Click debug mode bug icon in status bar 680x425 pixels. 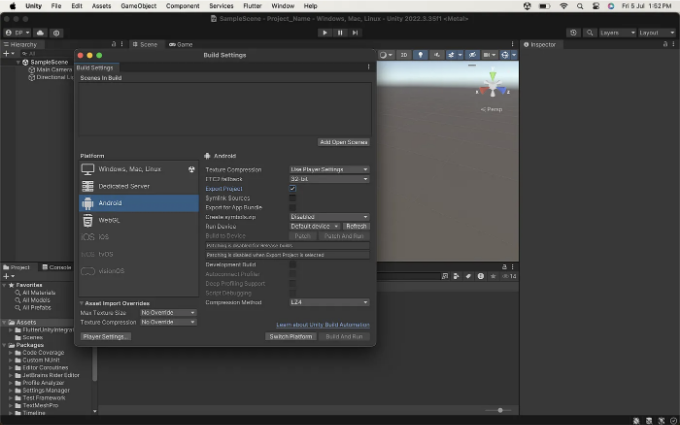point(636,421)
